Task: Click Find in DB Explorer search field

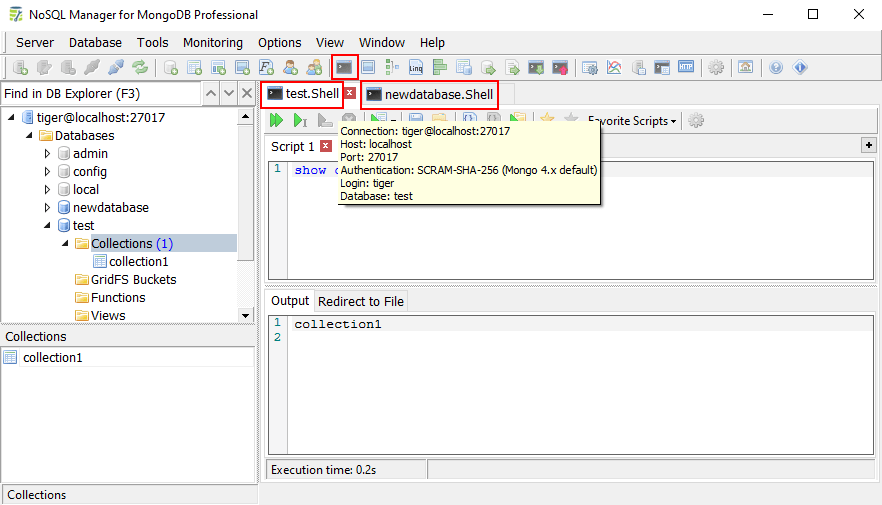Action: tap(101, 93)
